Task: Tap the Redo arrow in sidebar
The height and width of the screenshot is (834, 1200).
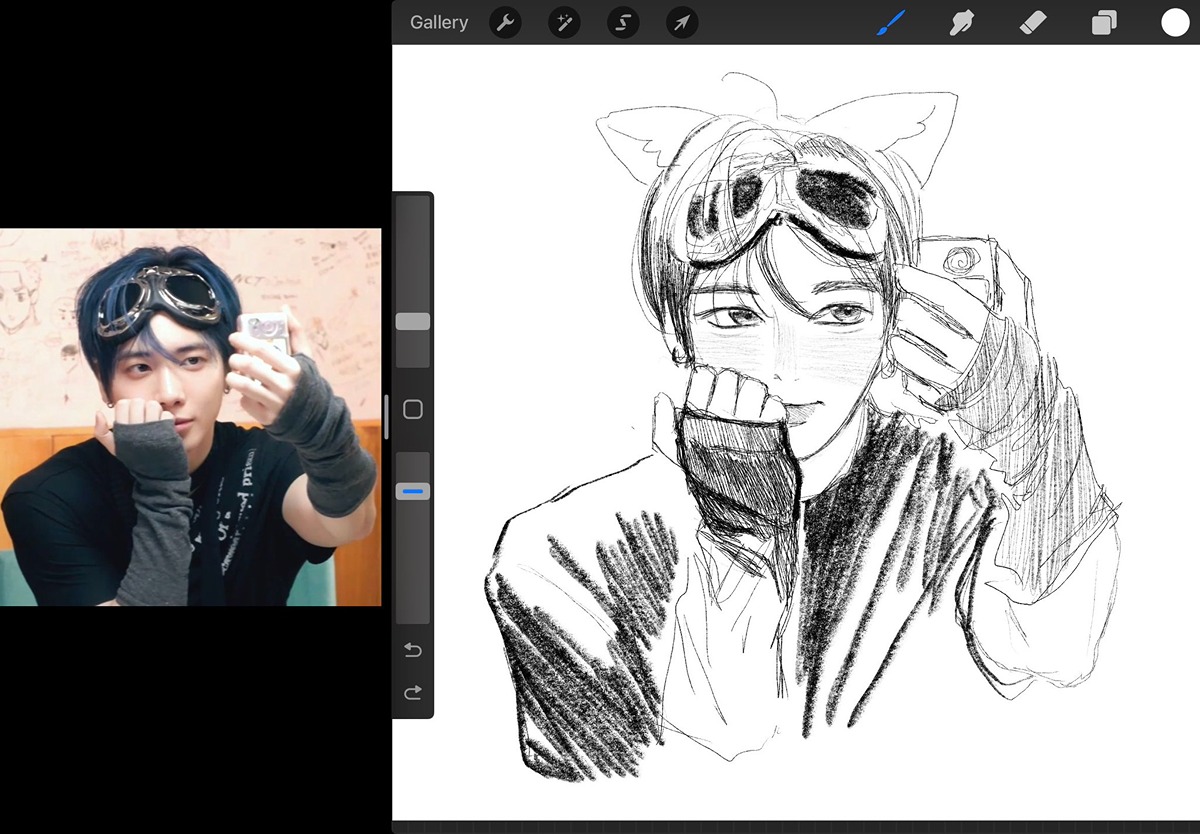Action: tap(412, 693)
